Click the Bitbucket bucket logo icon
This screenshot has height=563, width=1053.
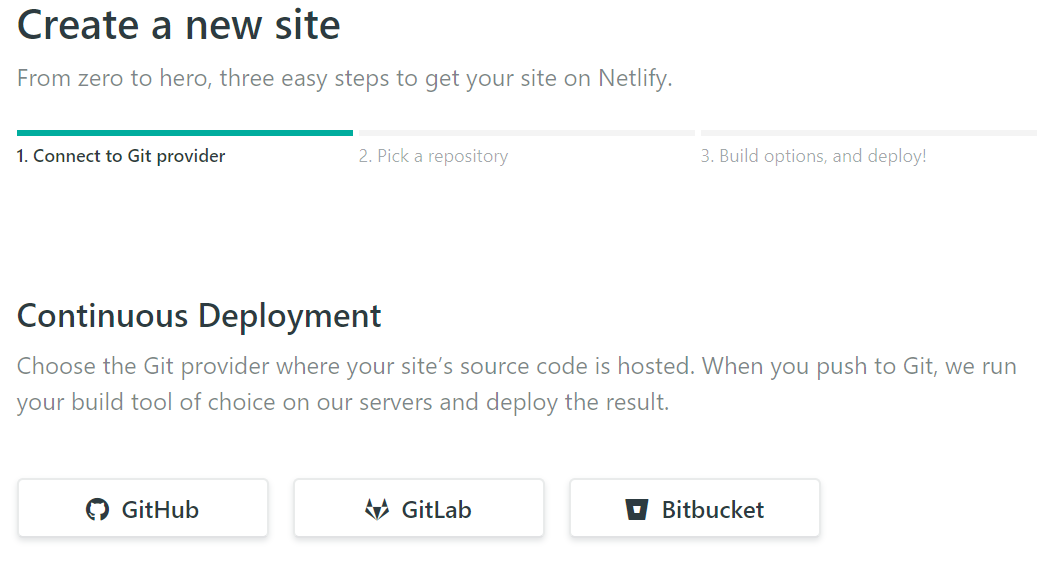(x=637, y=509)
